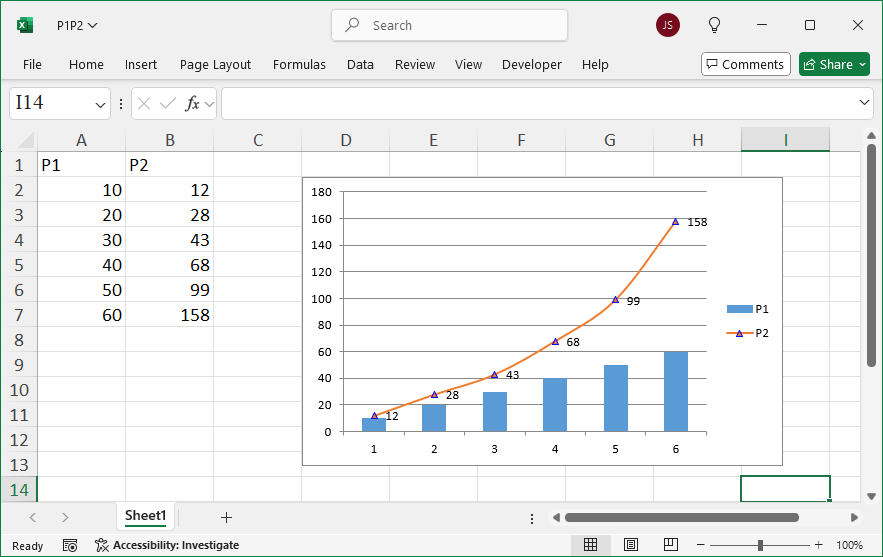
Task: Click the Accessibility Investigate status icon
Action: coord(167,545)
